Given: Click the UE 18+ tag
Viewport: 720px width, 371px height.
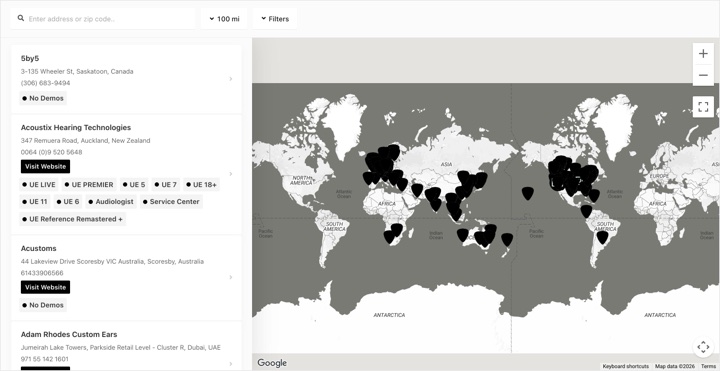Looking at the screenshot, I should [x=201, y=185].
